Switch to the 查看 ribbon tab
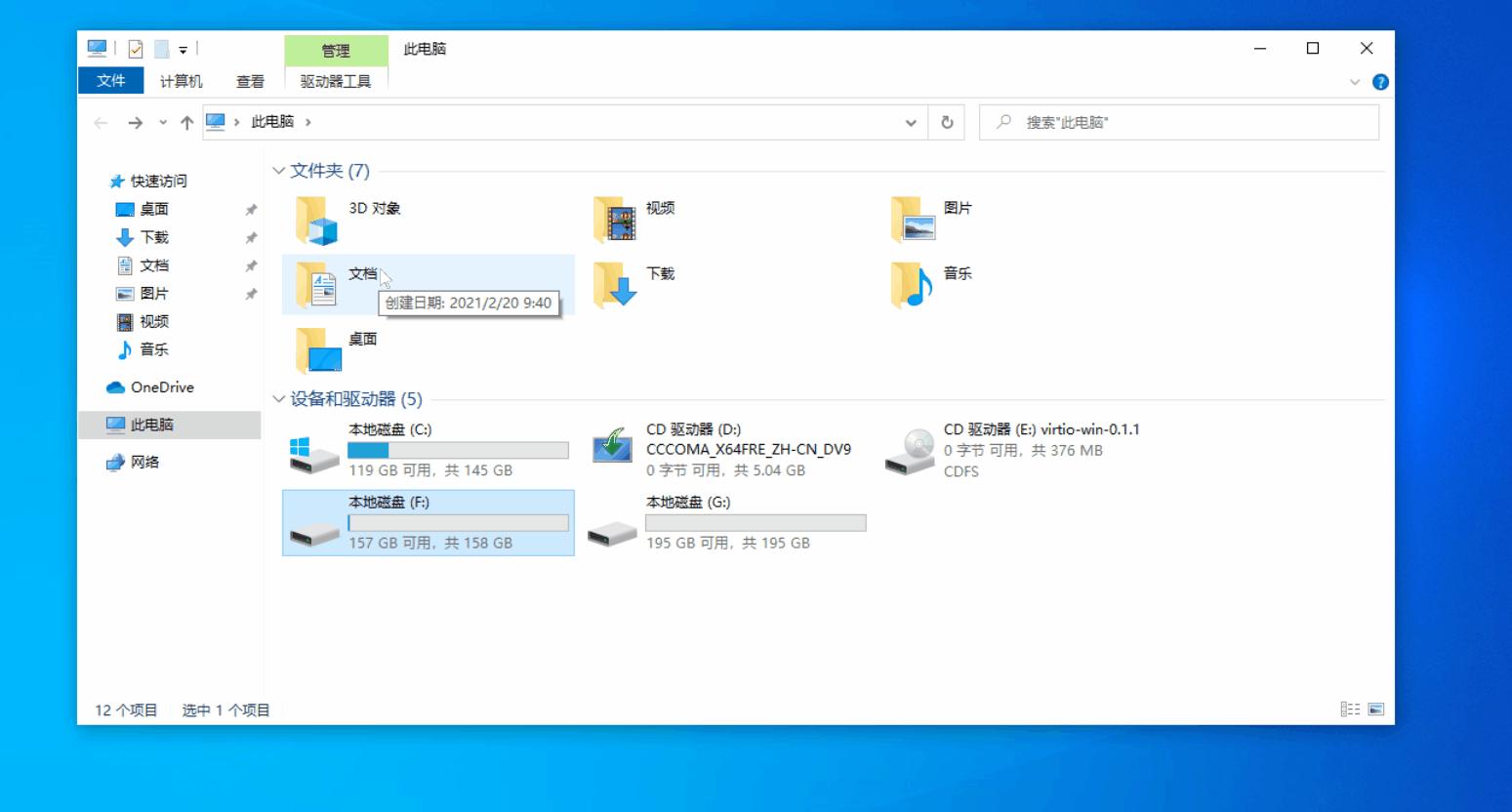 click(248, 81)
